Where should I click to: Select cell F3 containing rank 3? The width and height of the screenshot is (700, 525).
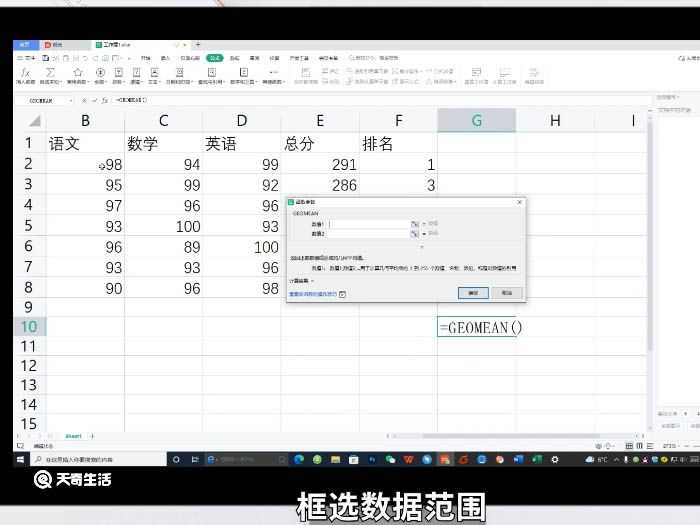coord(398,185)
